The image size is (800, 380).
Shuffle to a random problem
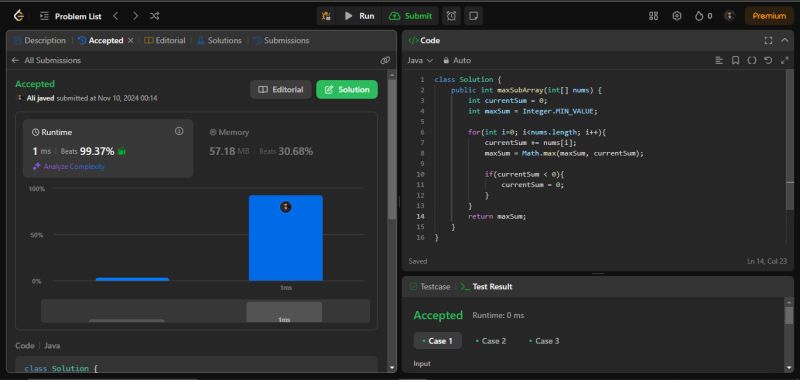tap(155, 16)
